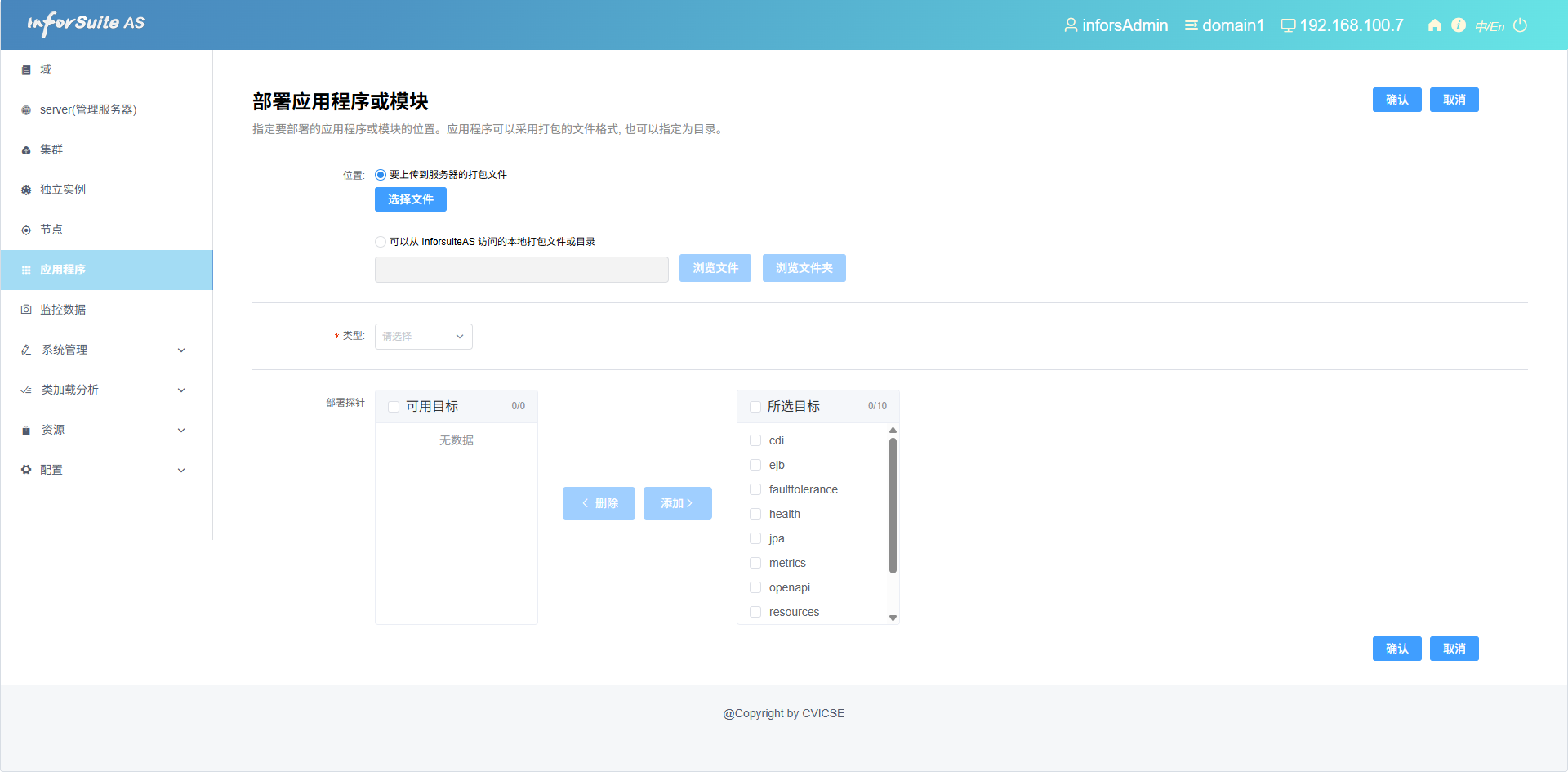Click the 选择文件 upload button
Image resolution: width=1568 pixels, height=772 pixels.
[x=410, y=199]
